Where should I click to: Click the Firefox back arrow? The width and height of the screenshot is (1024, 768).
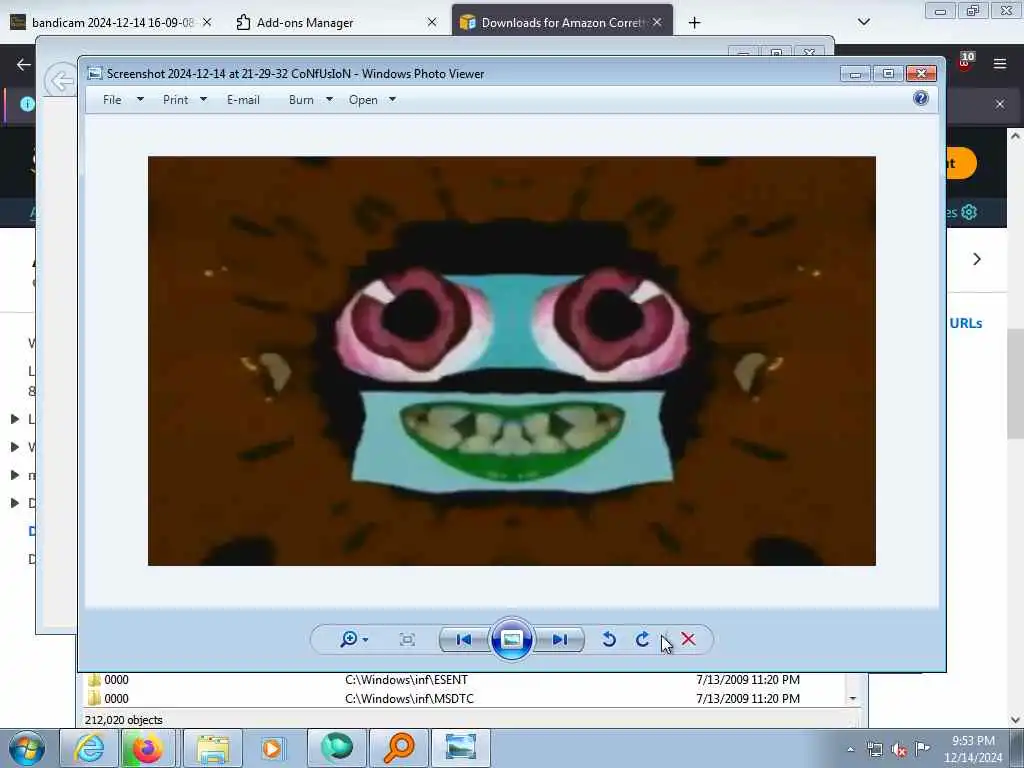[24, 64]
